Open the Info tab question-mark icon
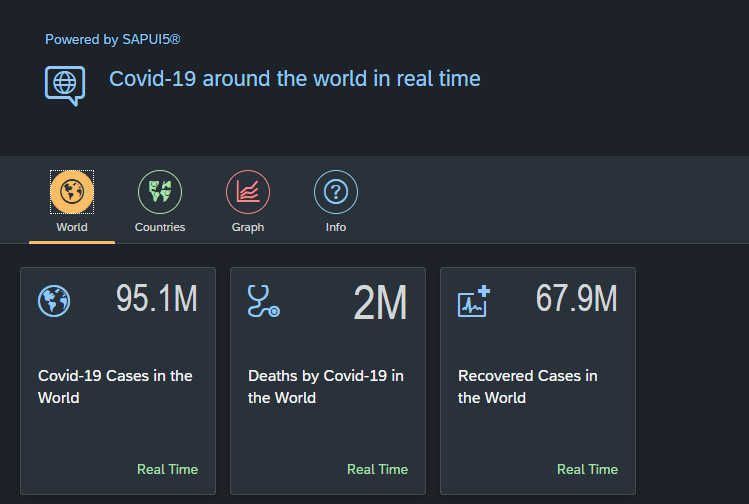 coord(336,192)
